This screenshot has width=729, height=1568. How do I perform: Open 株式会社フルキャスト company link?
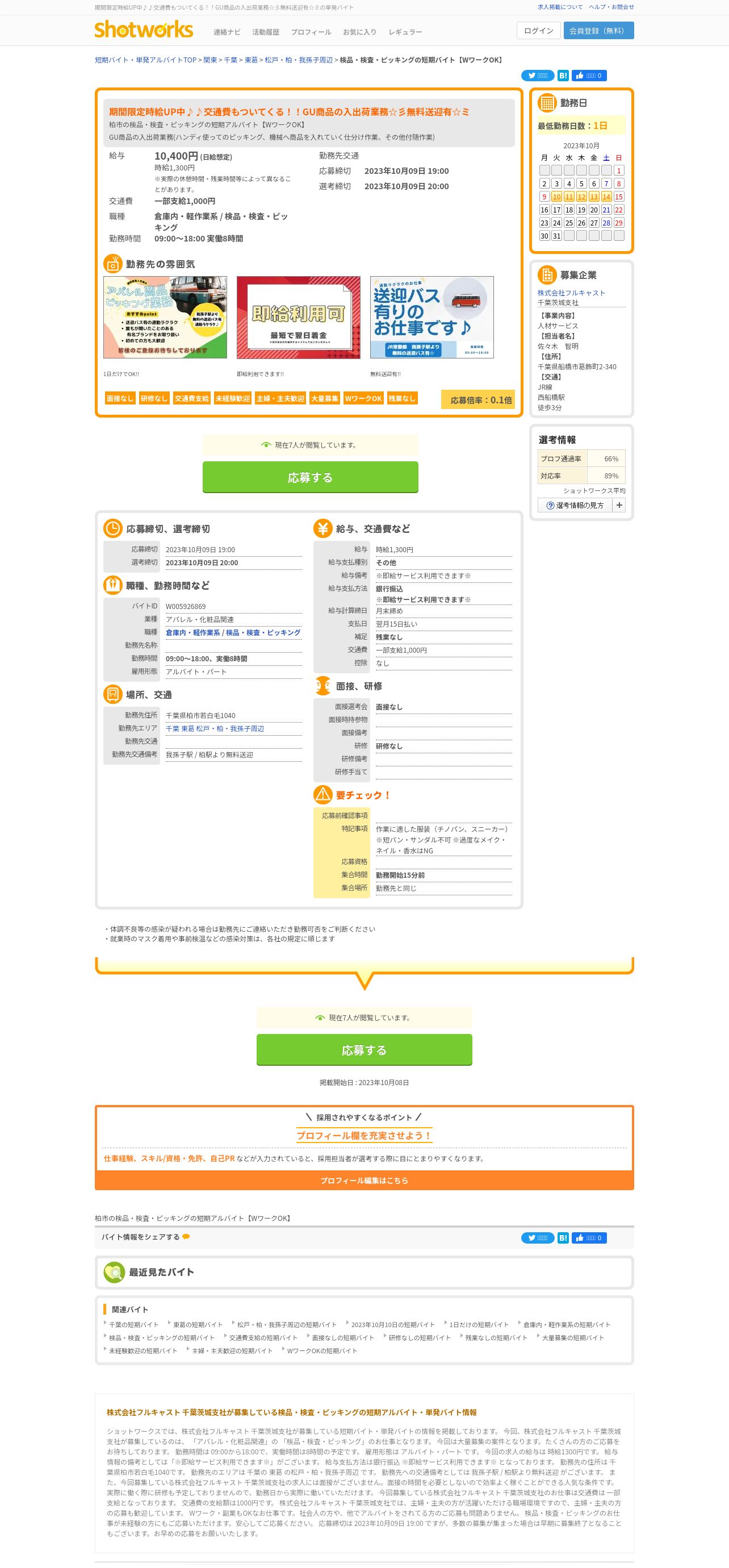click(x=571, y=293)
